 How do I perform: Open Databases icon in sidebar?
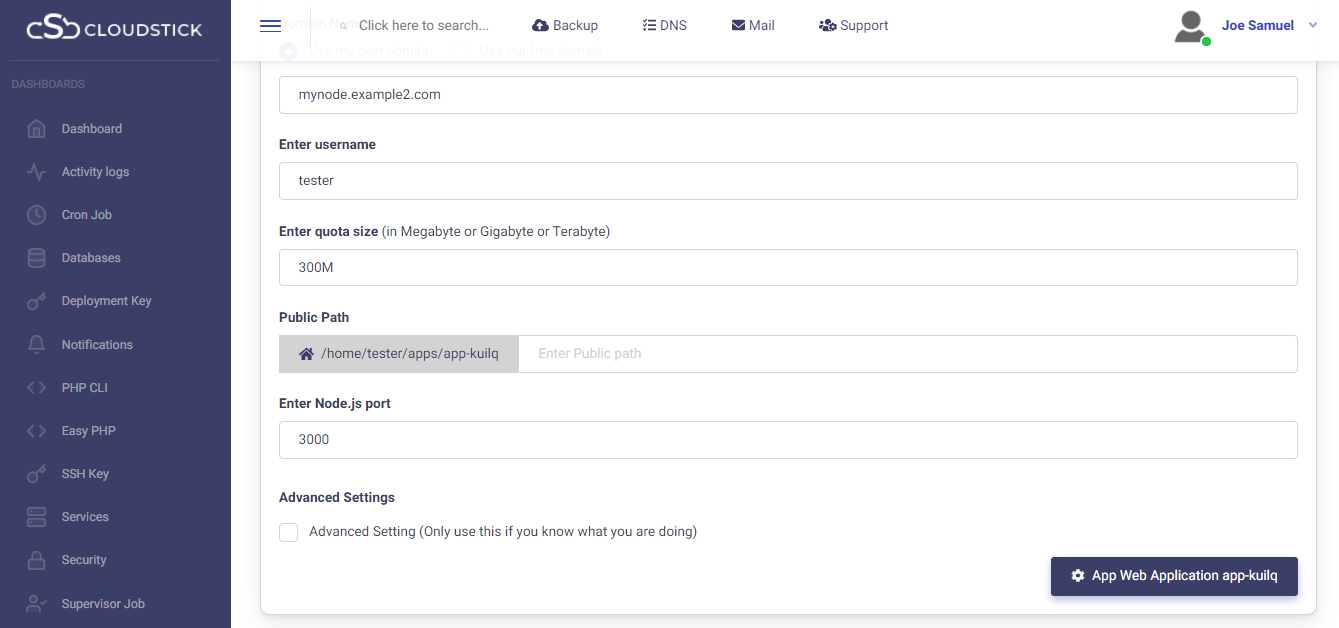tap(37, 258)
